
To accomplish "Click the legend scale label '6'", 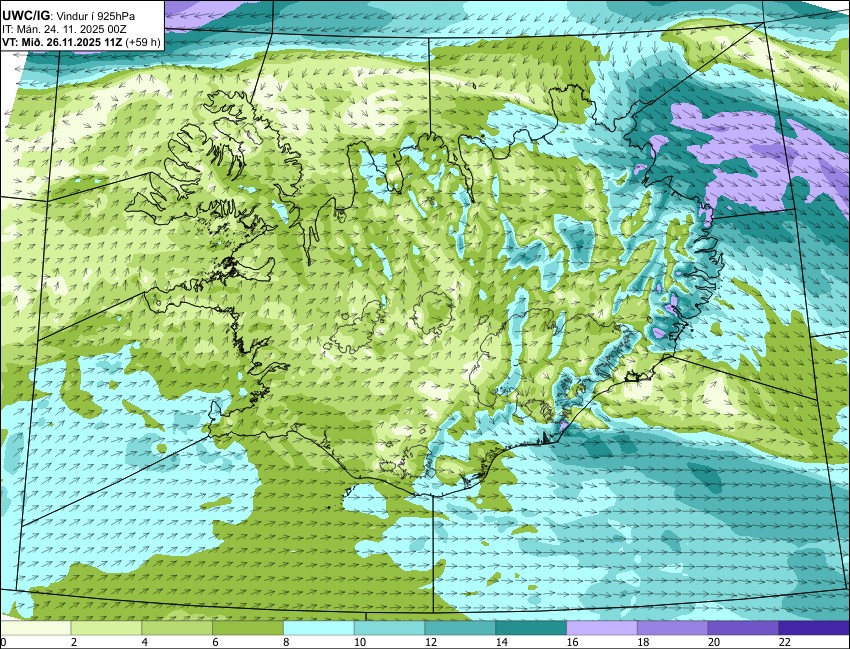I will [x=215, y=642].
